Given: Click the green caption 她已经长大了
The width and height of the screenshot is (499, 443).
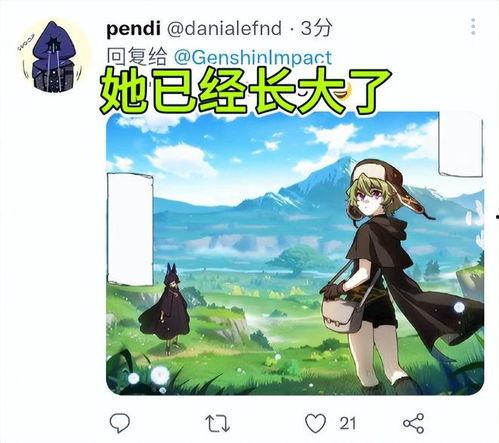Looking at the screenshot, I should 245,91.
